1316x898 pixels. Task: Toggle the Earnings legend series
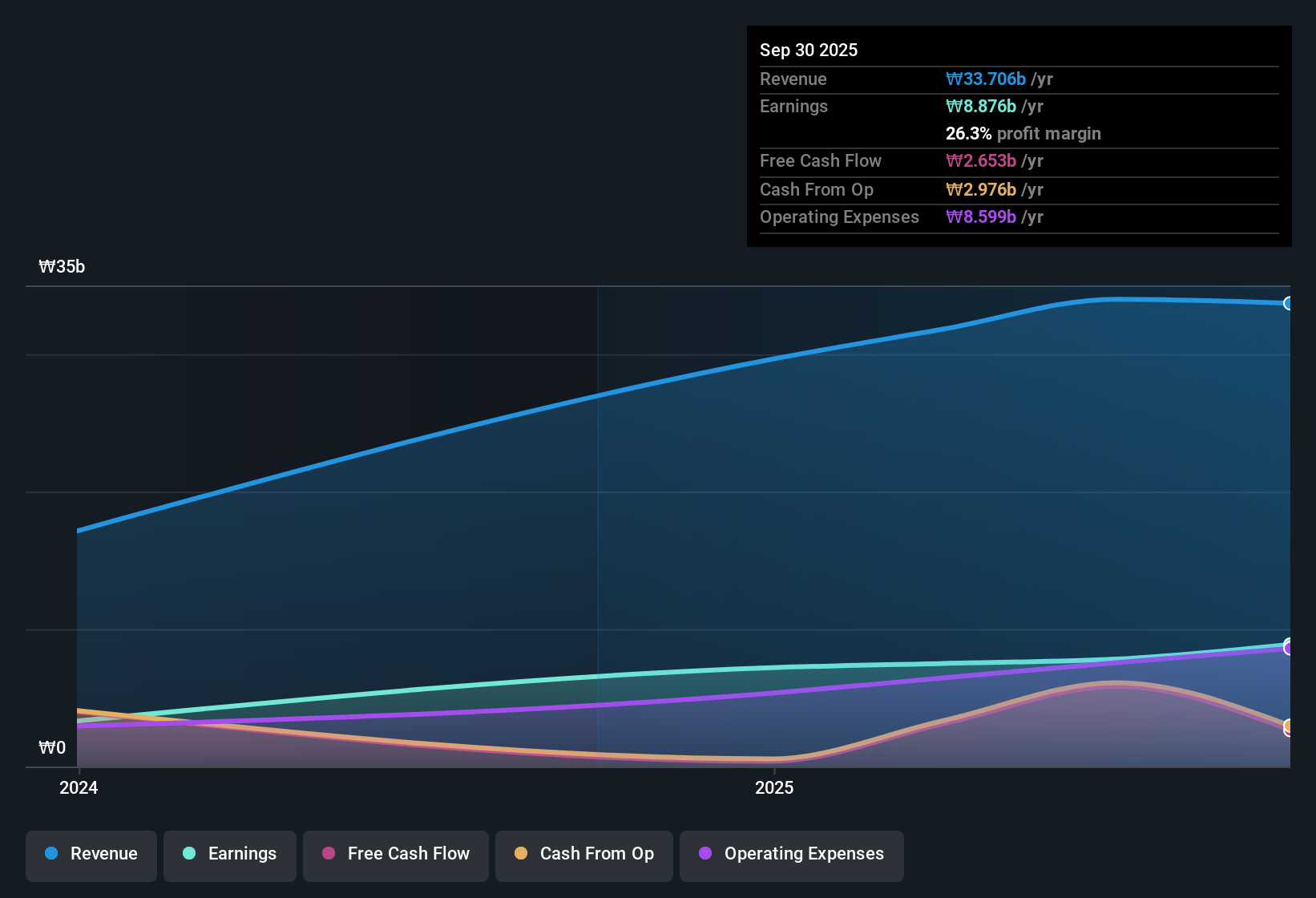[x=230, y=855]
